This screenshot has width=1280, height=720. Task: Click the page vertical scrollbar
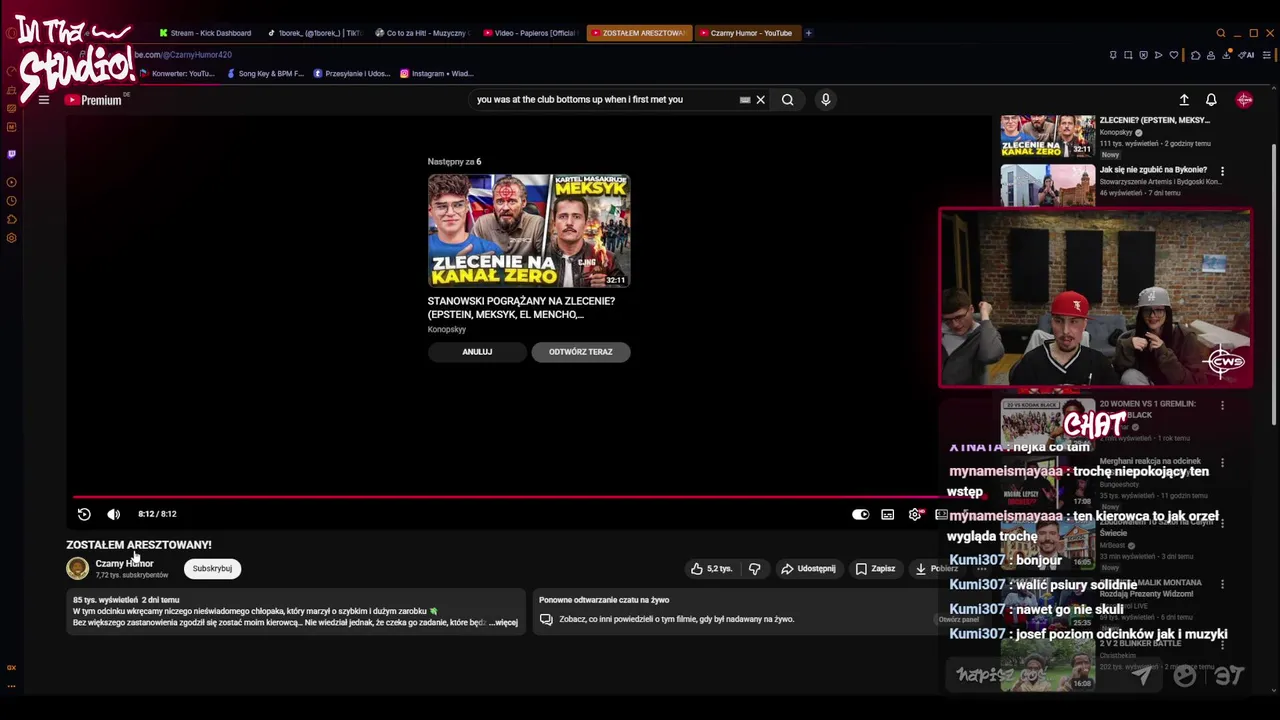pos(1273,285)
